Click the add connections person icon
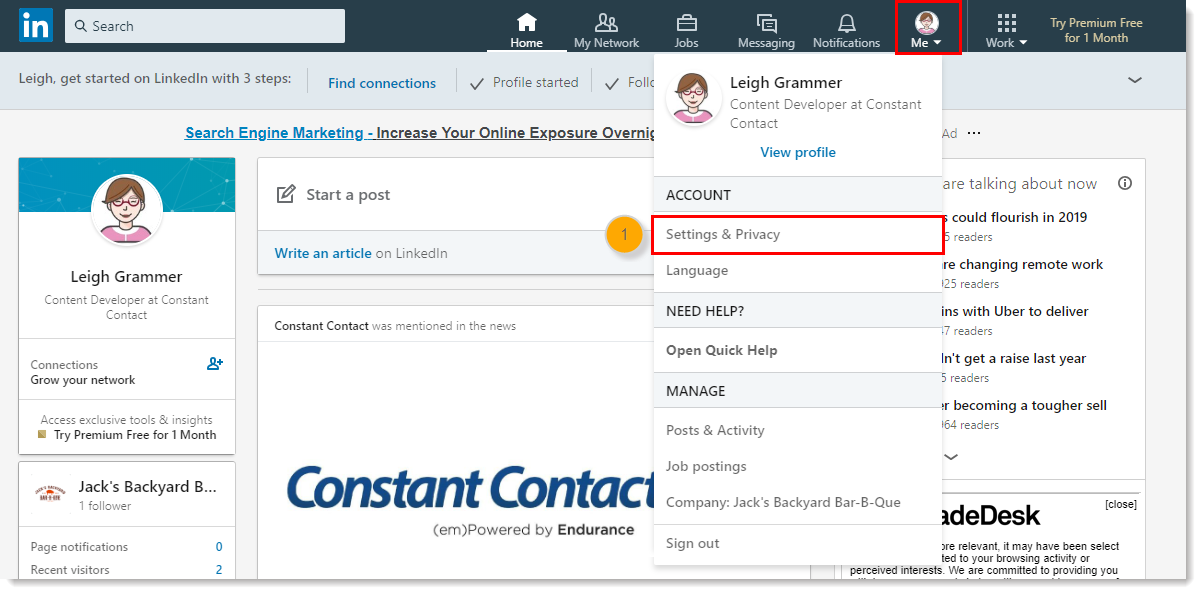The image size is (1201, 594). coord(215,364)
